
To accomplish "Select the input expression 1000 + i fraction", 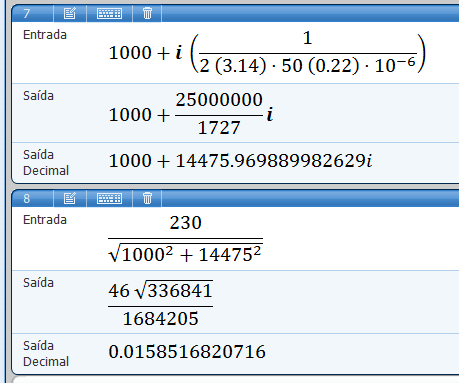I will [267, 52].
